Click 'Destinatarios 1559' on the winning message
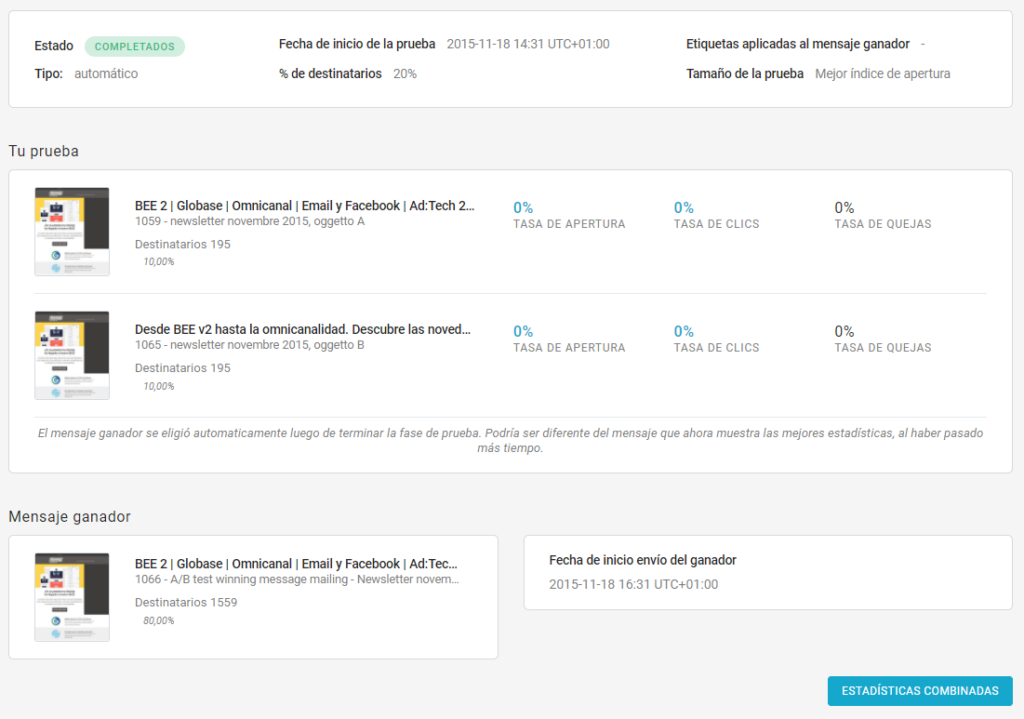 [186, 602]
